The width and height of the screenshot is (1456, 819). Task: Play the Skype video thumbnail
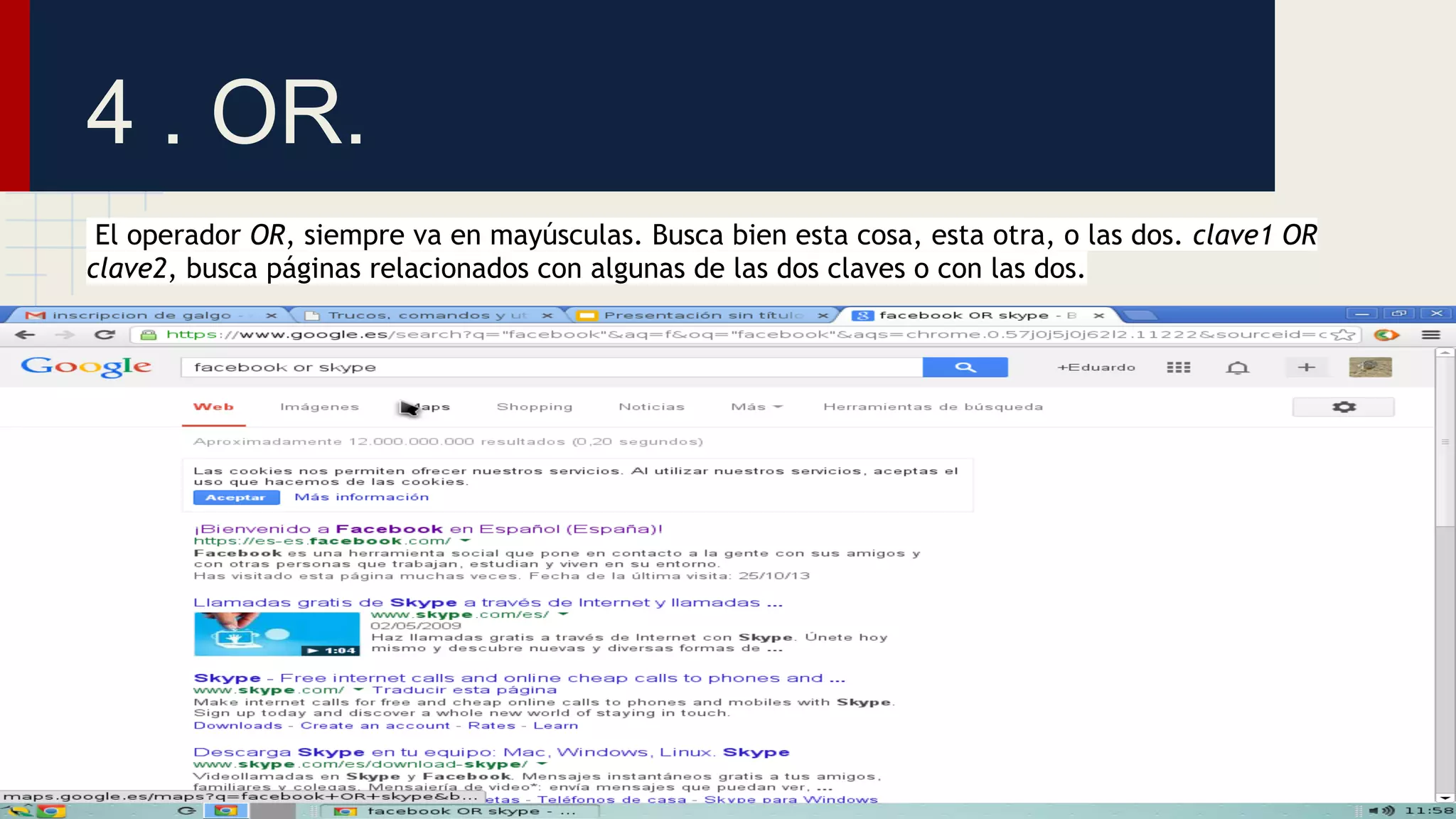pyautogui.click(x=277, y=633)
